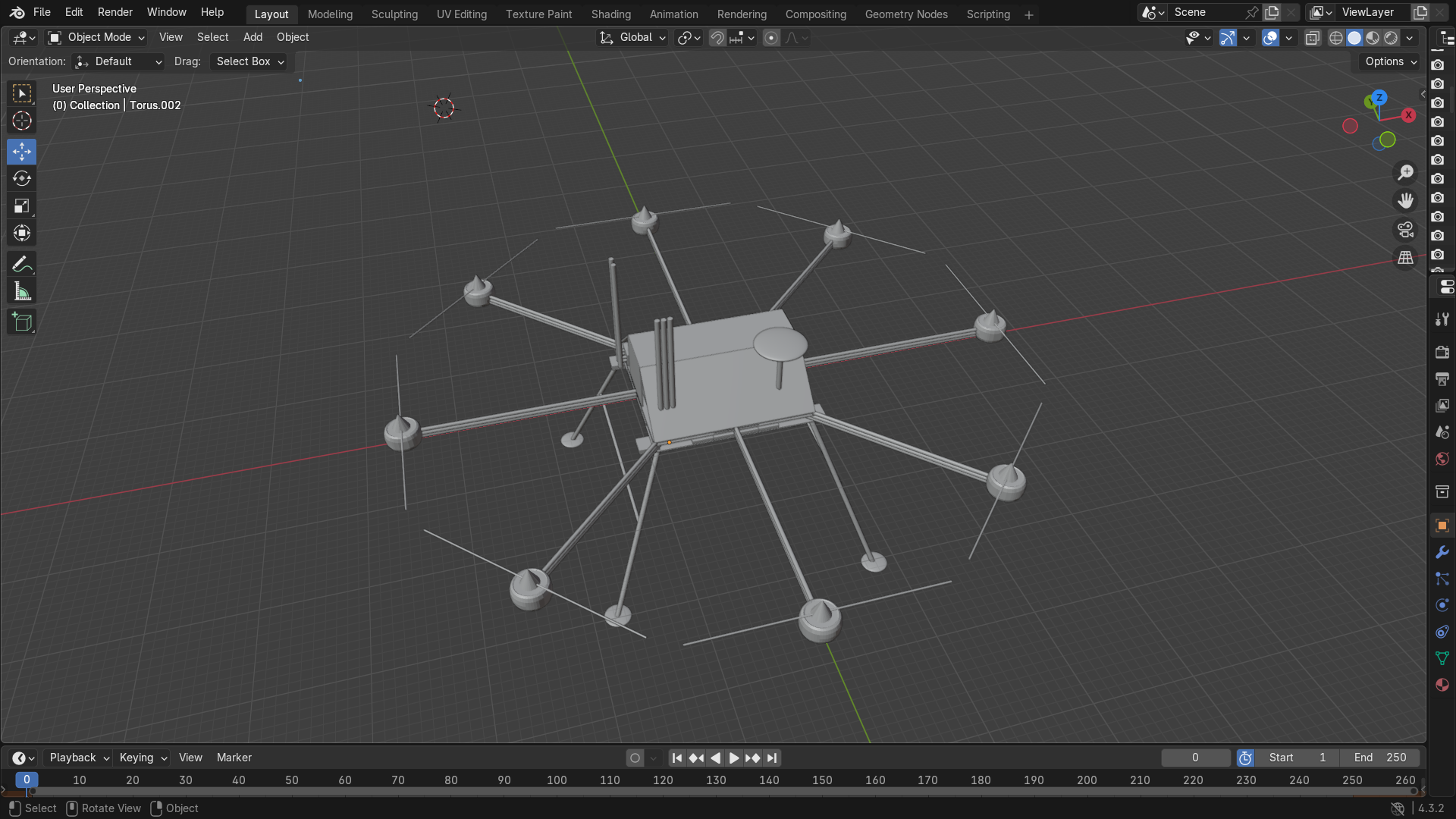Viewport: 1456px width, 819px height.
Task: Open the Render Properties tab
Action: [1442, 352]
